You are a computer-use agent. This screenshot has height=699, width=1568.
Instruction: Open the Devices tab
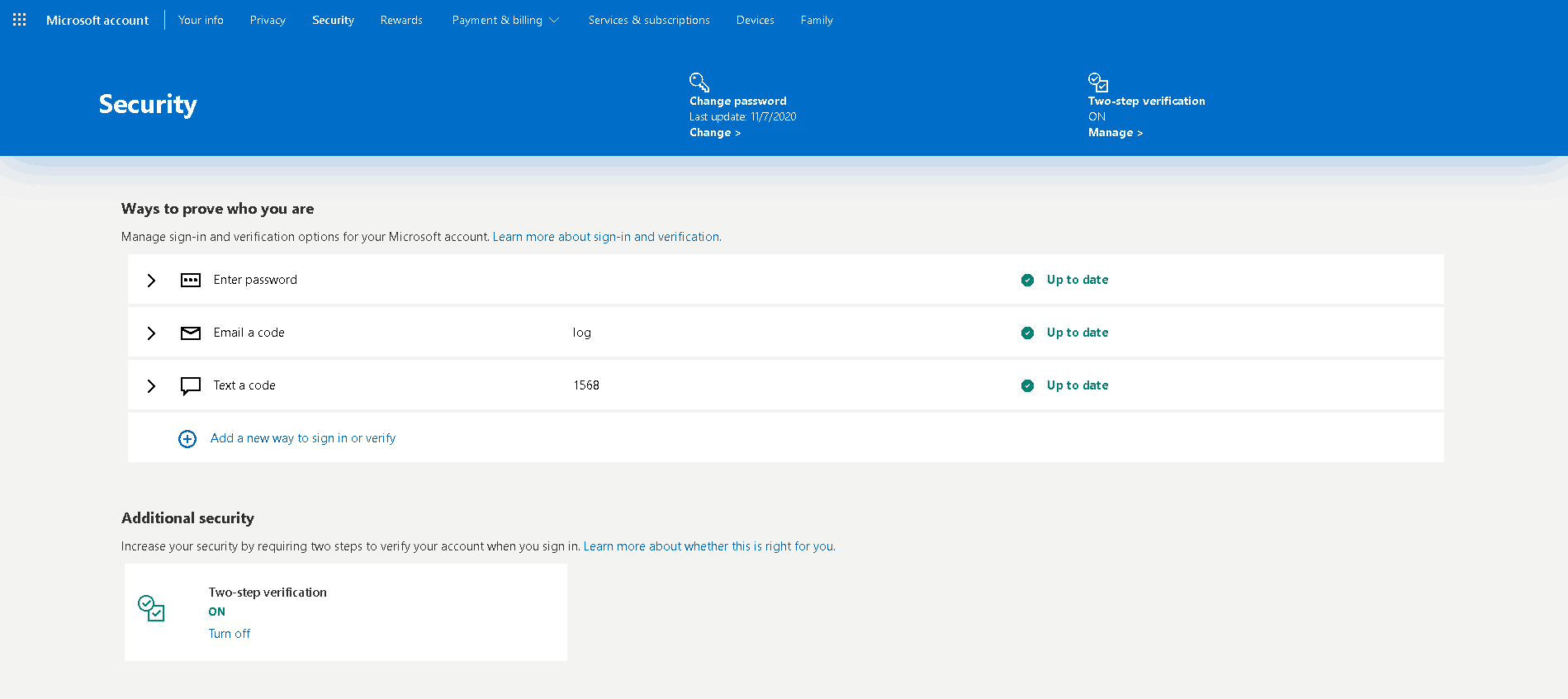756,20
